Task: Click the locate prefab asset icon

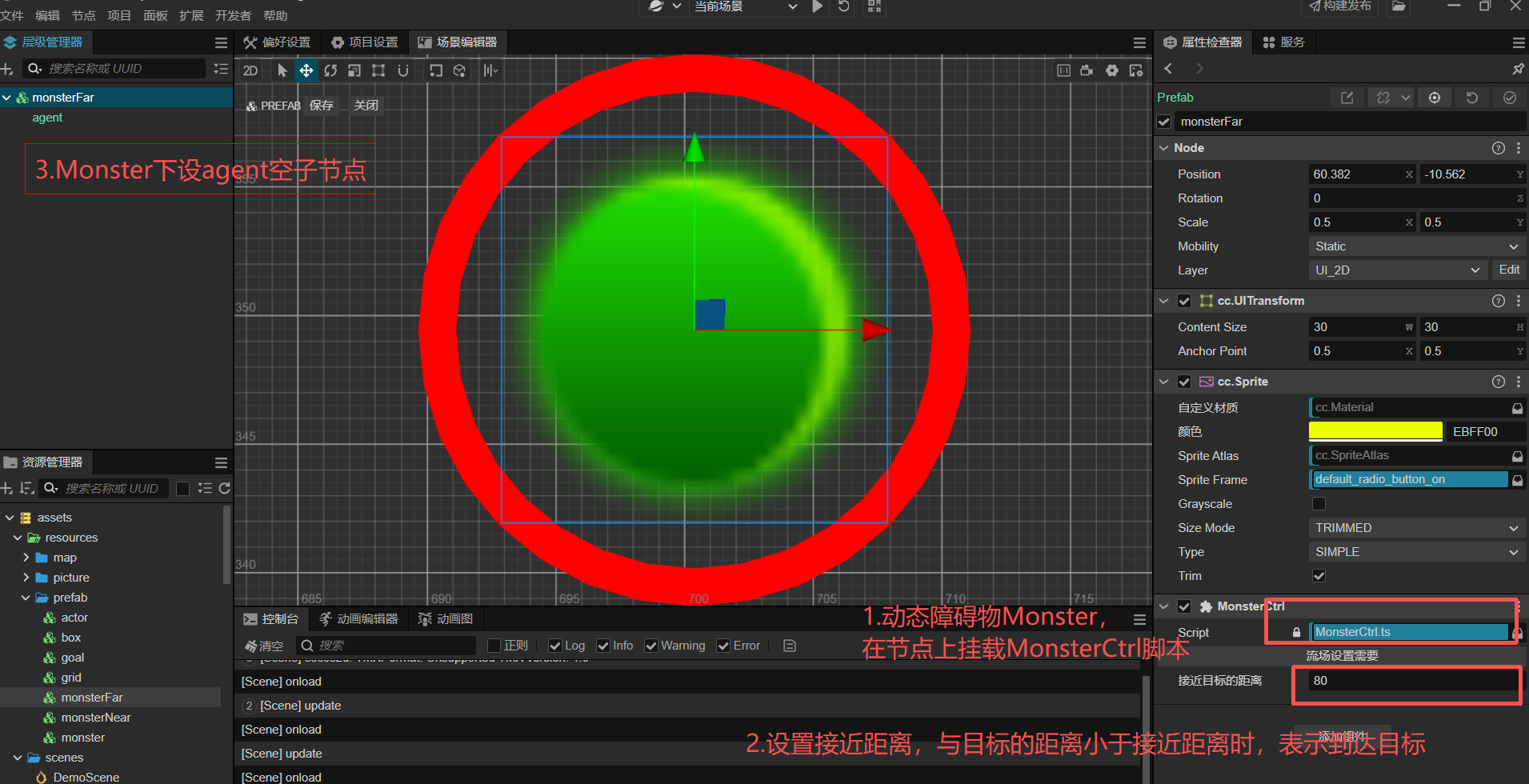Action: [1435, 98]
